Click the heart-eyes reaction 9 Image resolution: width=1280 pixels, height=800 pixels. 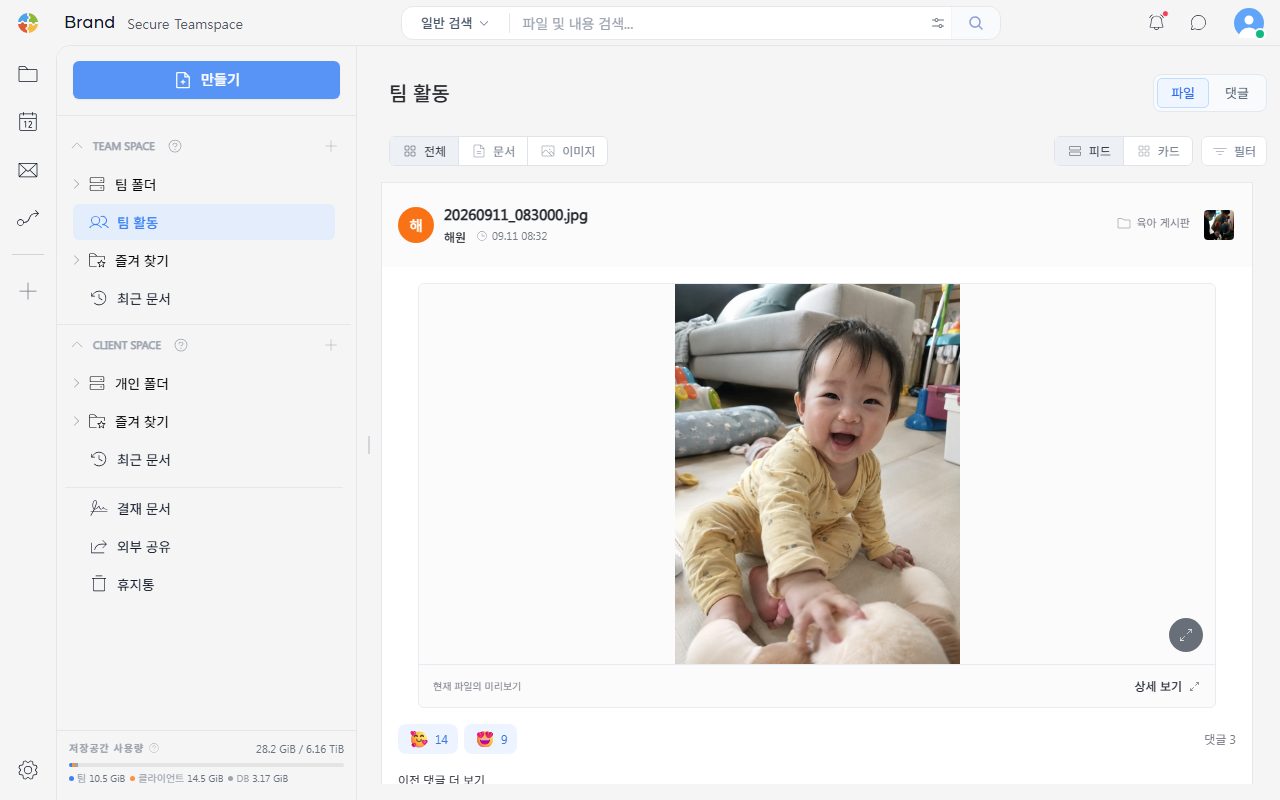491,739
